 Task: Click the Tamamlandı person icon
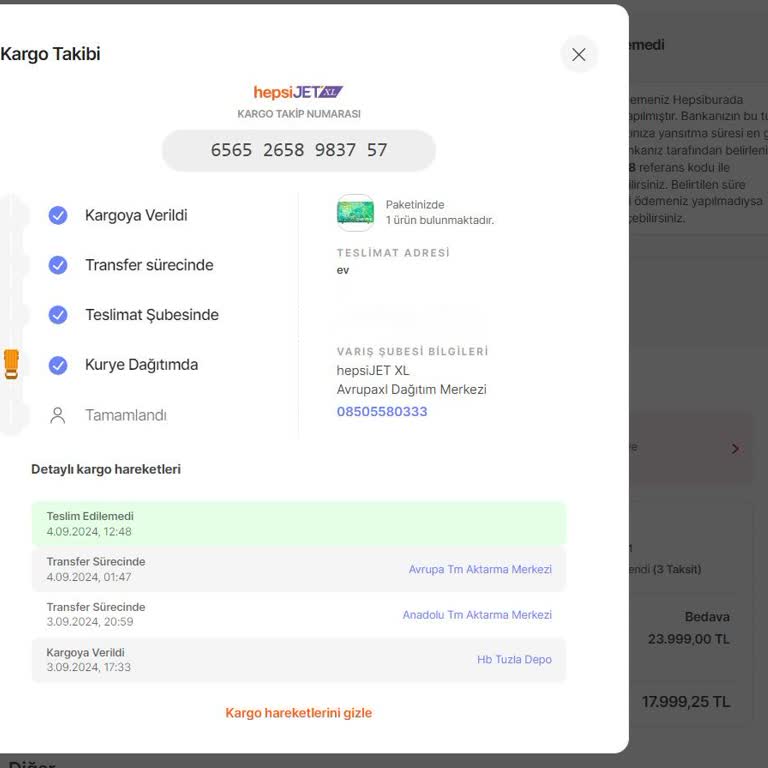pyautogui.click(x=58, y=415)
